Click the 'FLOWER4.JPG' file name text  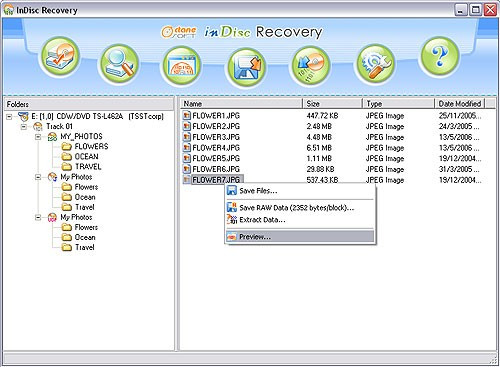216,148
